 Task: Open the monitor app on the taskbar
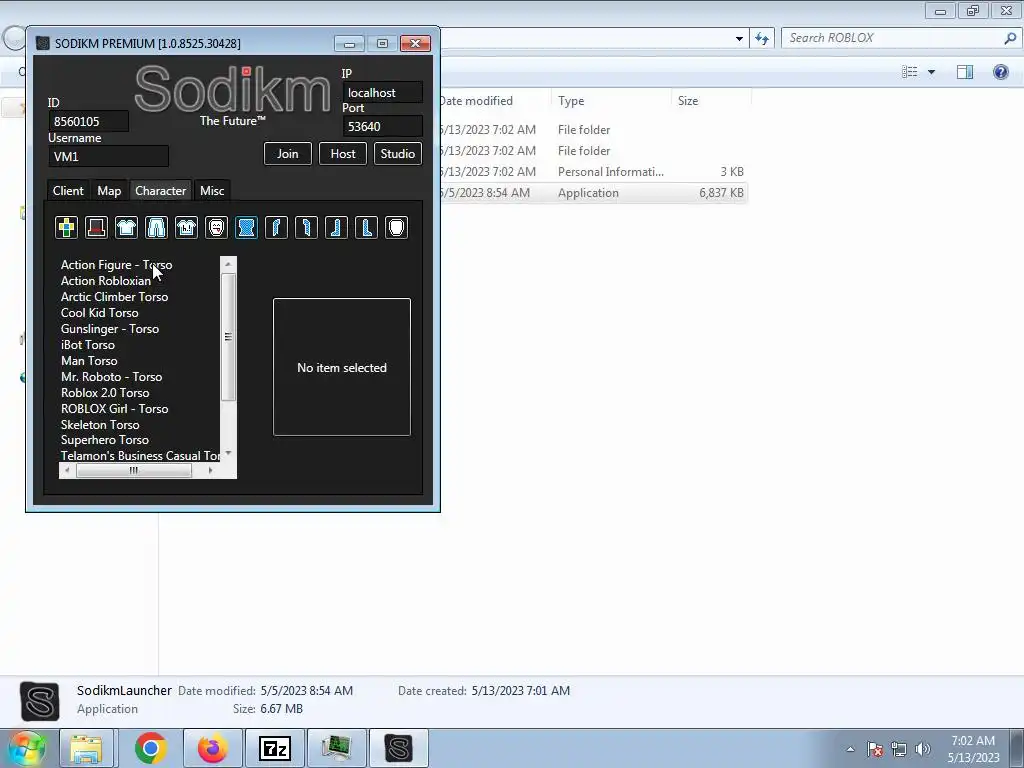tap(336, 748)
